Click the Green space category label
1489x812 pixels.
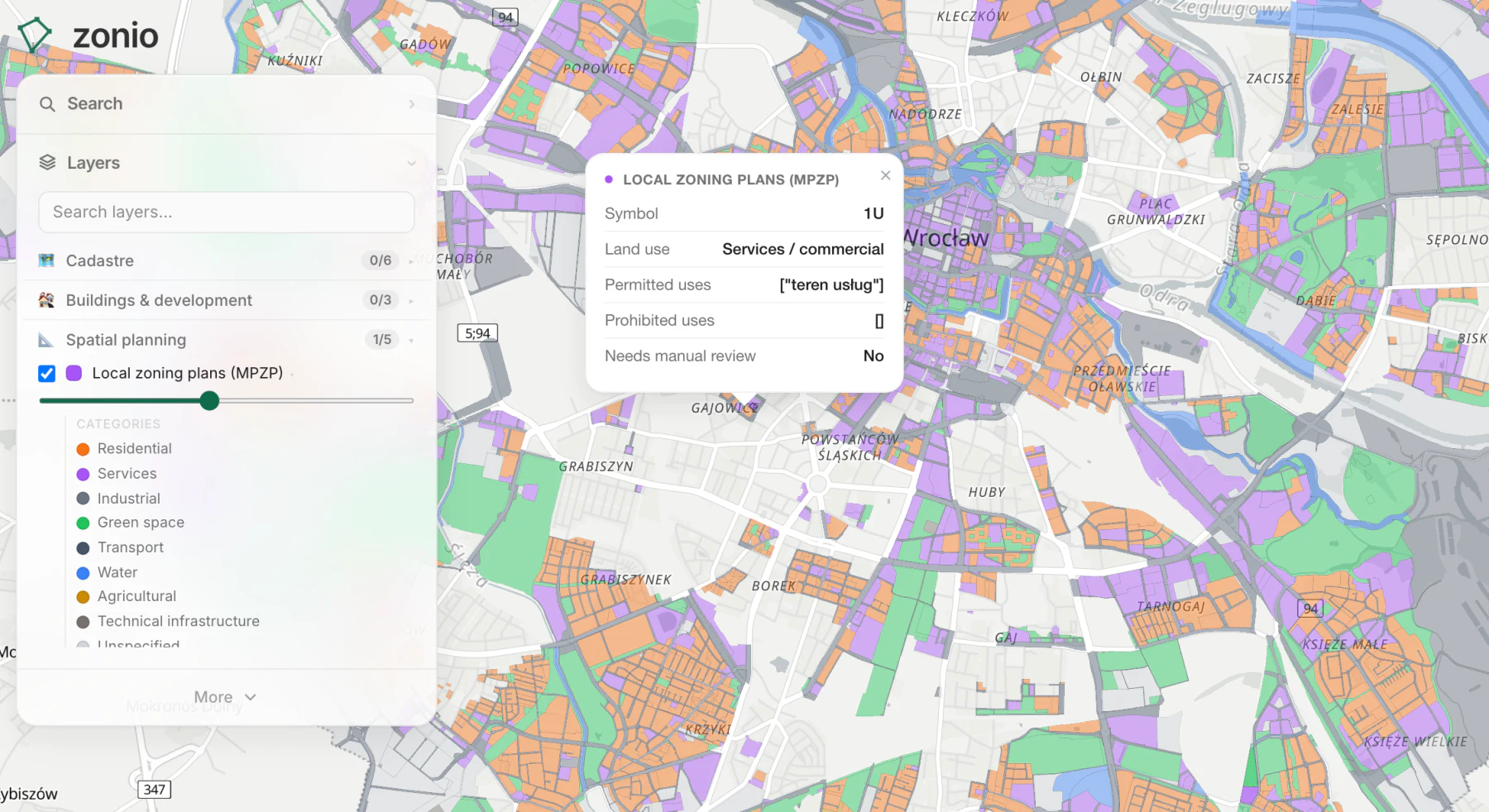click(141, 523)
